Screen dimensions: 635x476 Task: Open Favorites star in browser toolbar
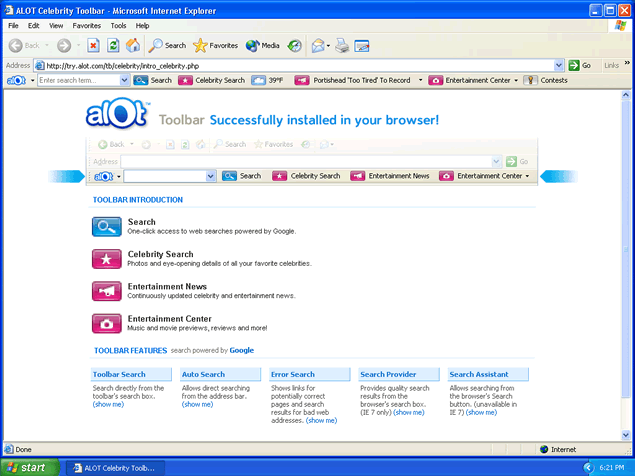(215, 45)
